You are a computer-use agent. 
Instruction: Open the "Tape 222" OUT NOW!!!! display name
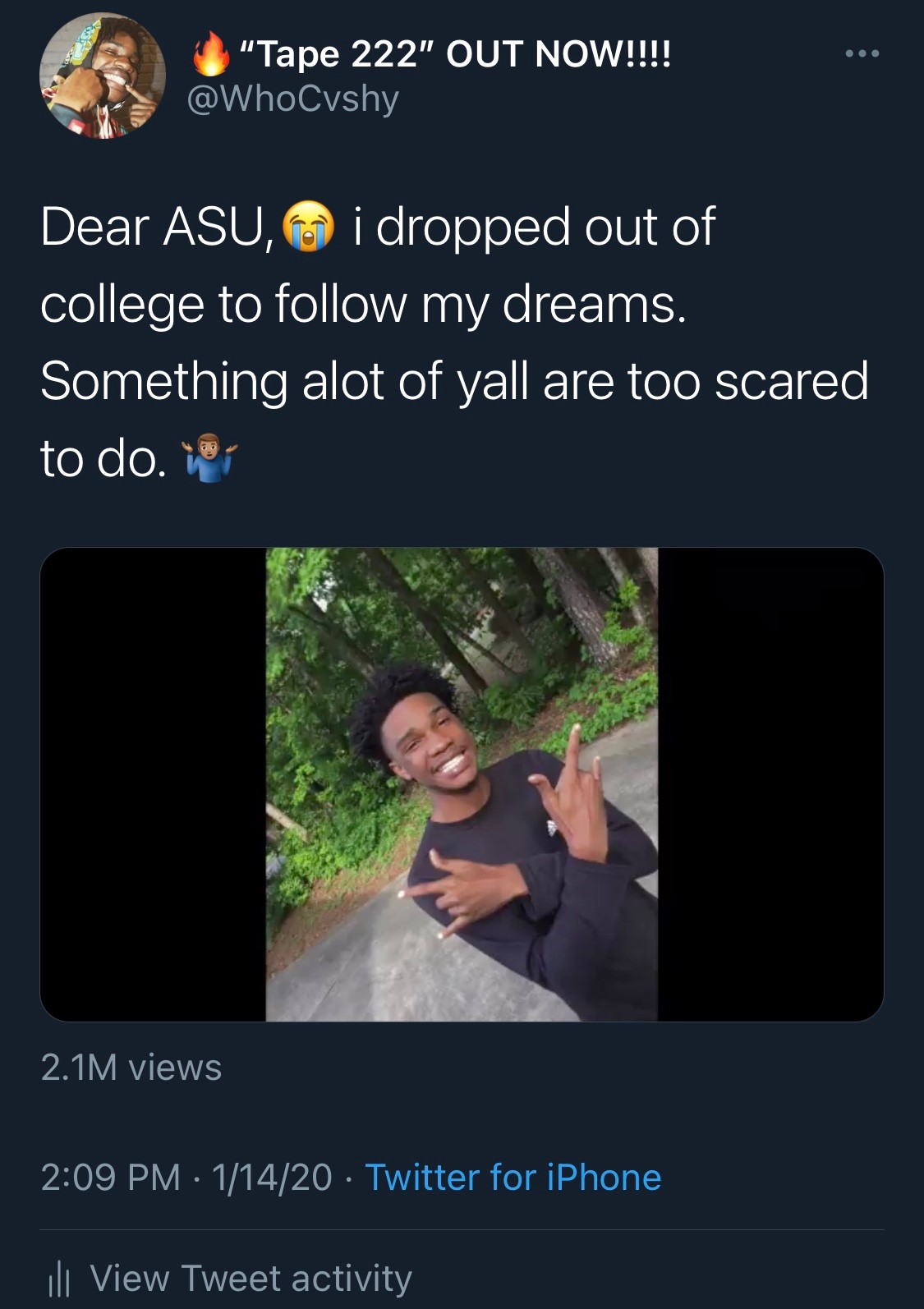(x=455, y=54)
